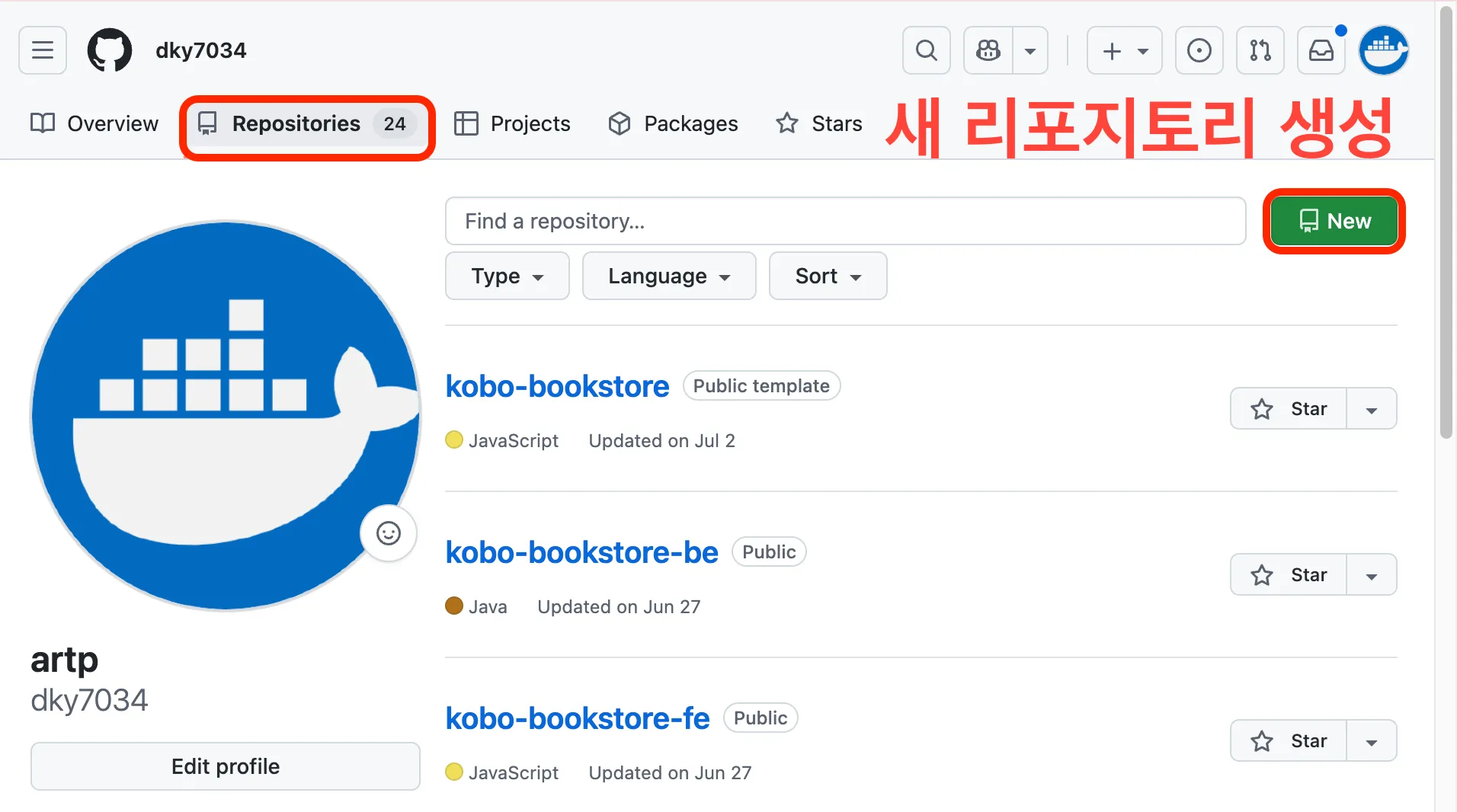The width and height of the screenshot is (1457, 812).
Task: Open star lists dropdown for kobo-bookstore
Action: (1372, 409)
